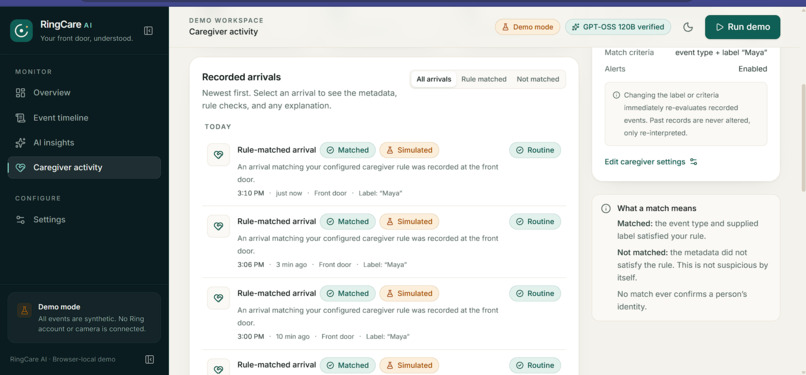Click the Caregiver activity heart icon
This screenshot has width=806, height=375.
pos(21,167)
